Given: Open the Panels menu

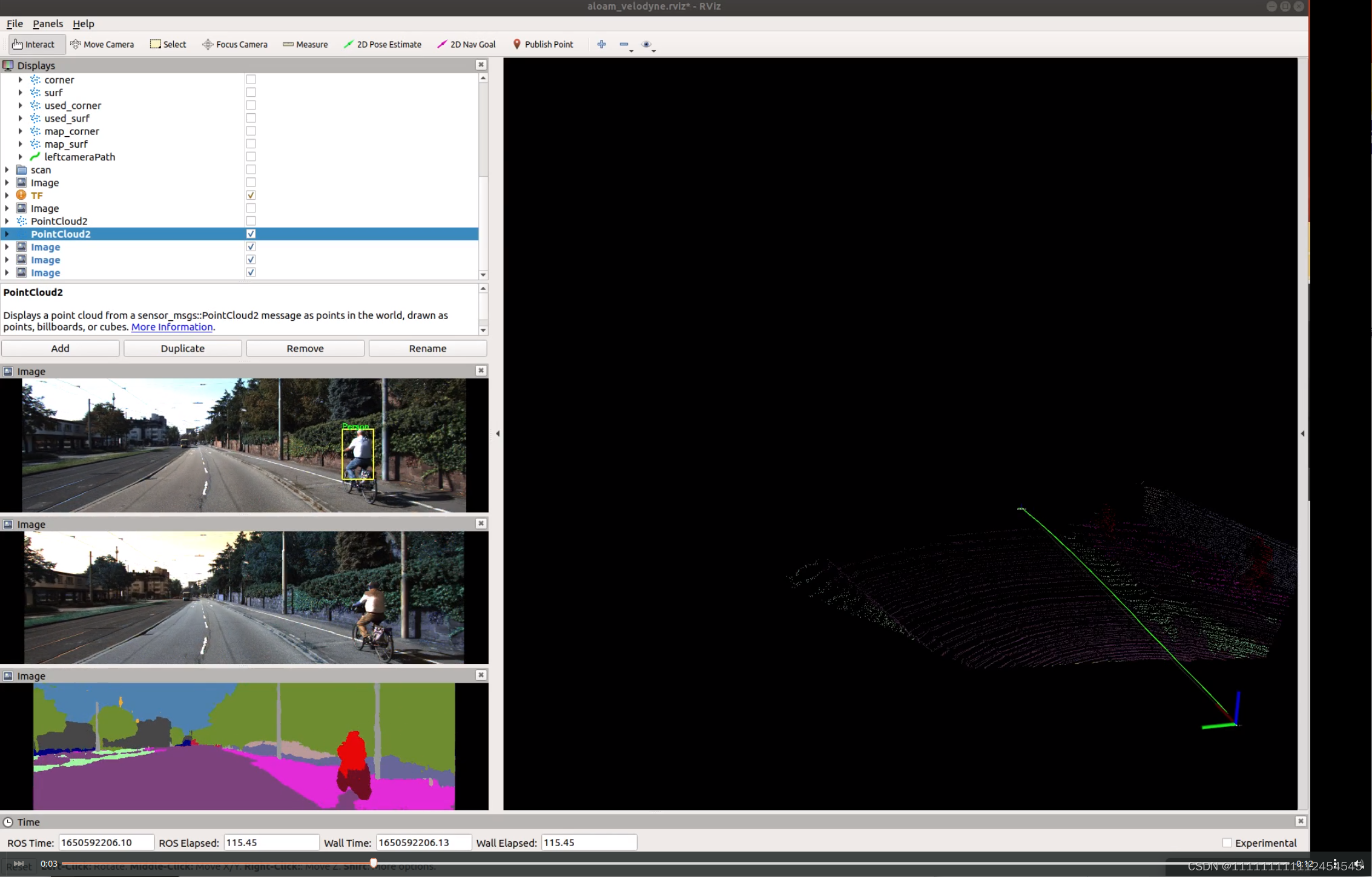Looking at the screenshot, I should [47, 24].
